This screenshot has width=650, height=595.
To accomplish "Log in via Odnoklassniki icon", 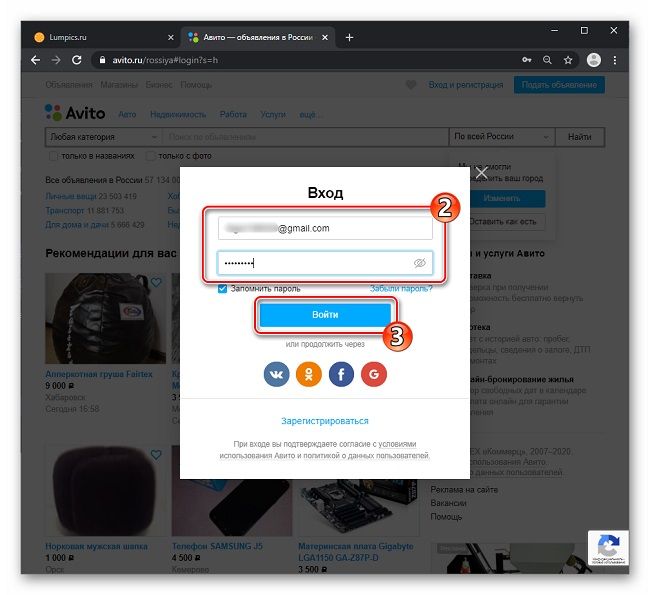I will (x=309, y=374).
